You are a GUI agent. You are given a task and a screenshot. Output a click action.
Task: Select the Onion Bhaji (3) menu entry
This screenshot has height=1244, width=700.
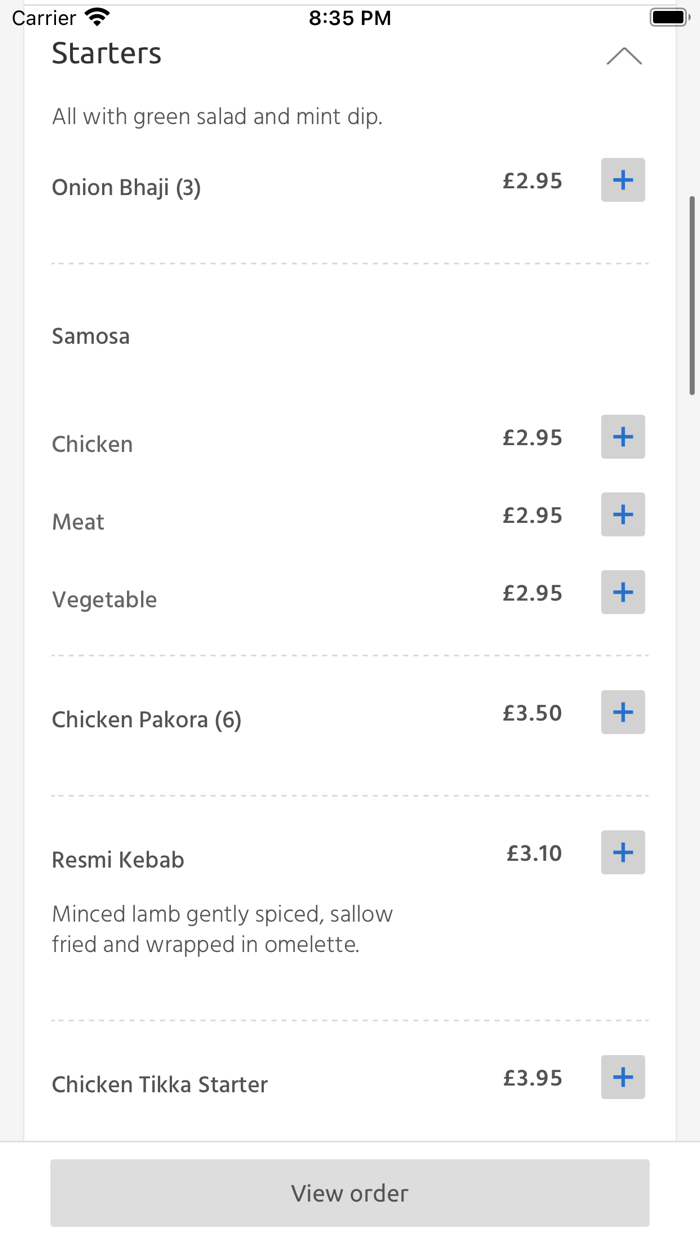coord(126,187)
